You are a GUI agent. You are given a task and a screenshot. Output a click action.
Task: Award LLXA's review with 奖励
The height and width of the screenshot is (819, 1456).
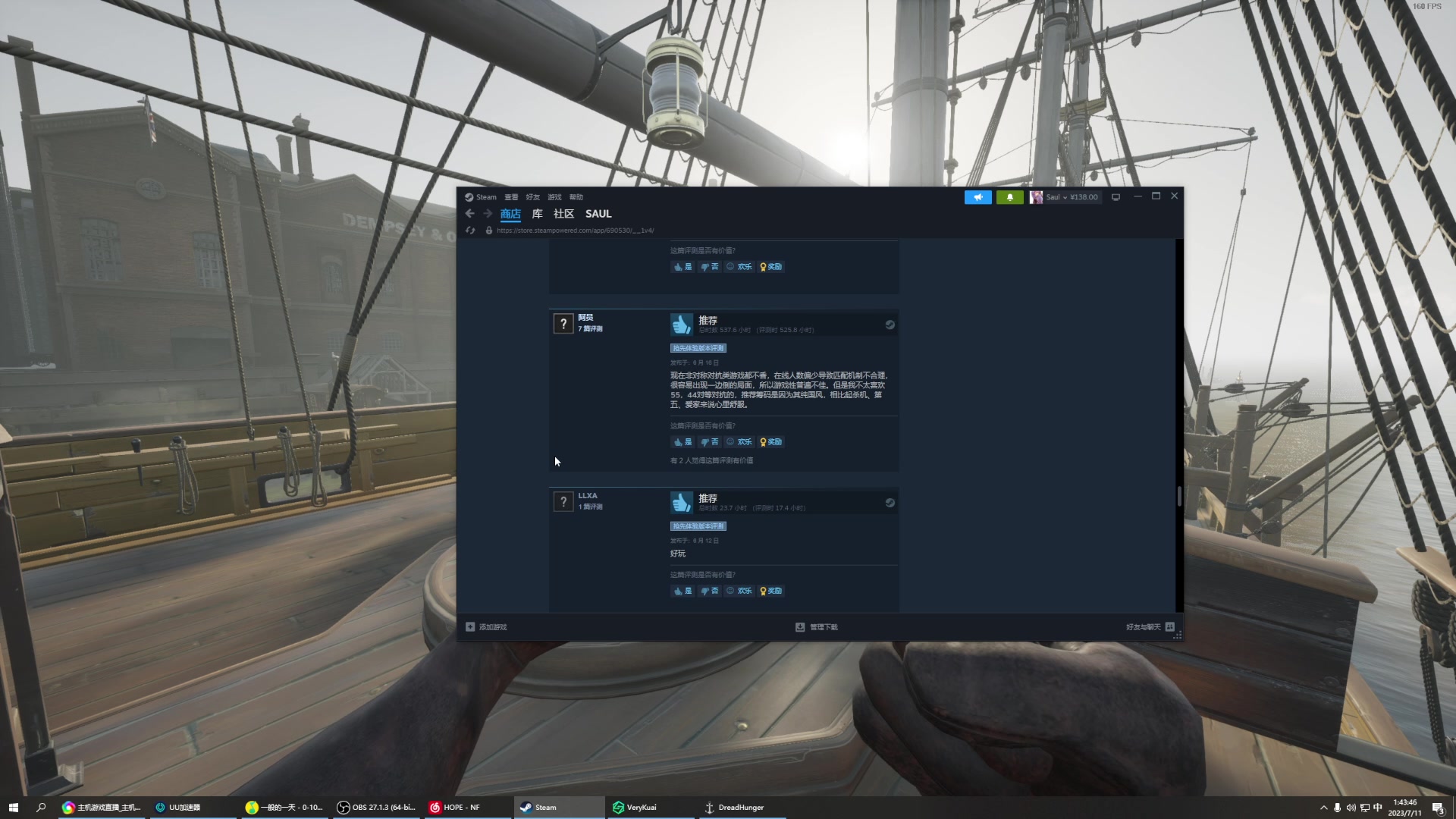click(770, 591)
